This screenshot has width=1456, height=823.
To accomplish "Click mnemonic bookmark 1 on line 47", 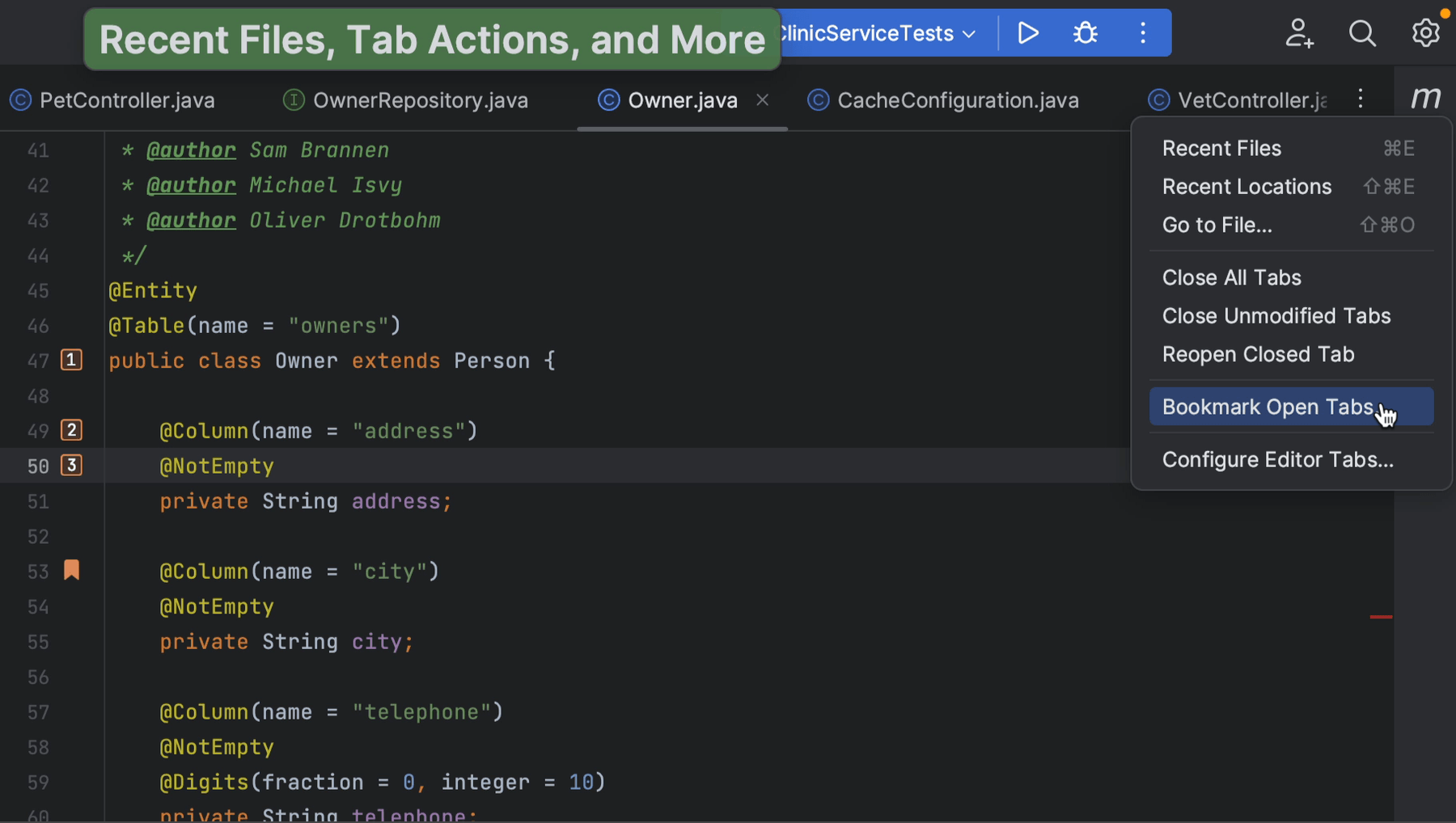I will pyautogui.click(x=72, y=360).
